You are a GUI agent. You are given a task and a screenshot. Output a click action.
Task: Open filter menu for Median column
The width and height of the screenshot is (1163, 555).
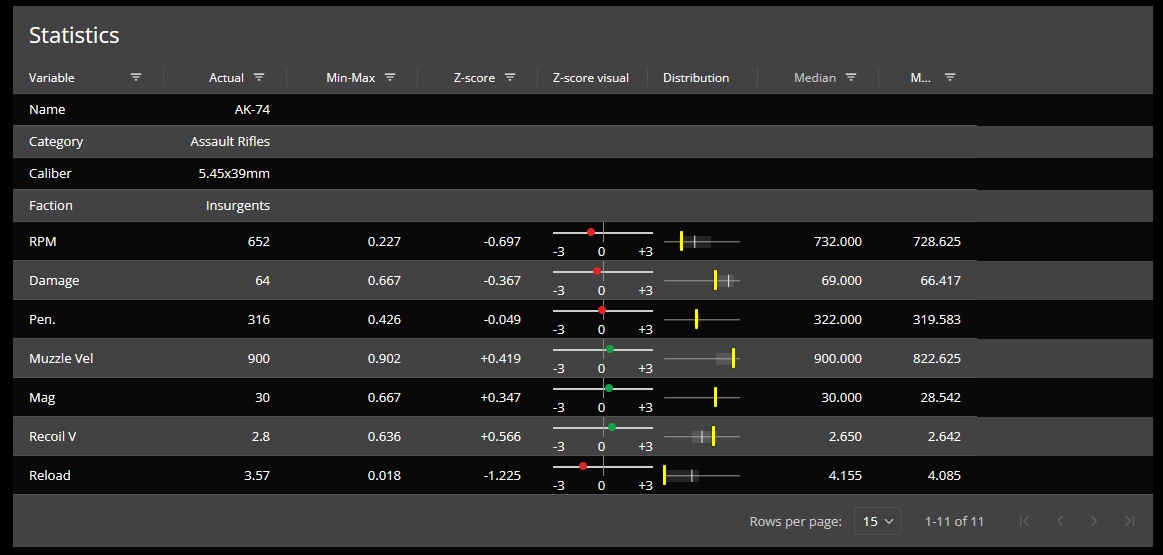[851, 77]
